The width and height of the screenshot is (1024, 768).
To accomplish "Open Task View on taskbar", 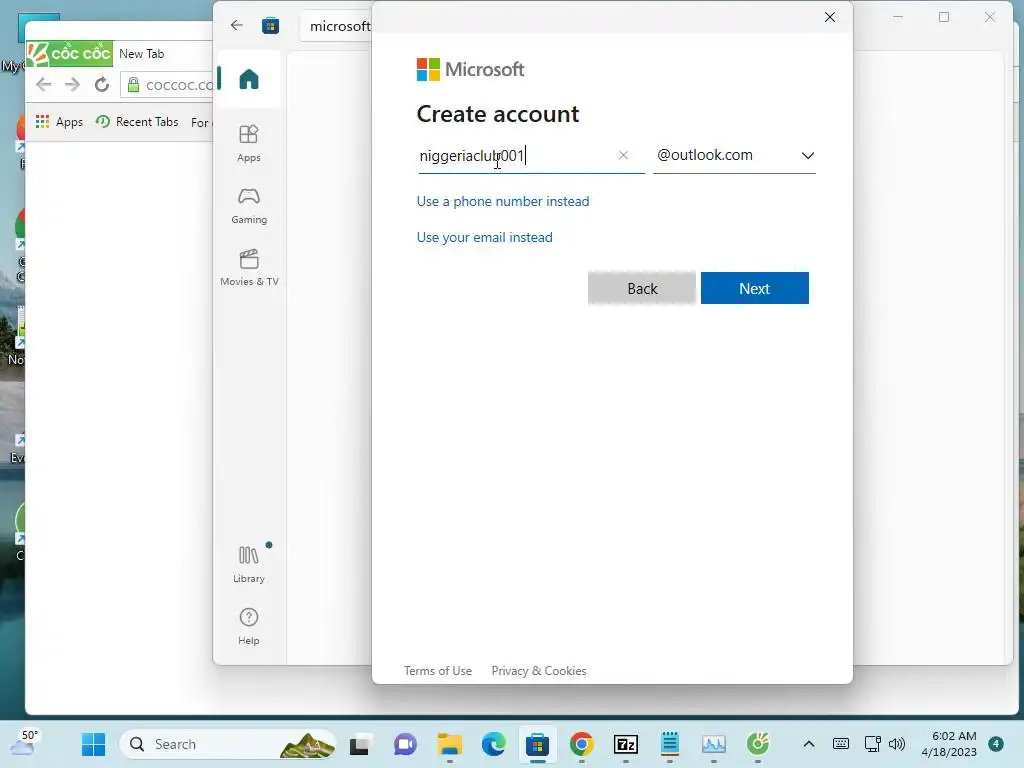I will pos(360,744).
